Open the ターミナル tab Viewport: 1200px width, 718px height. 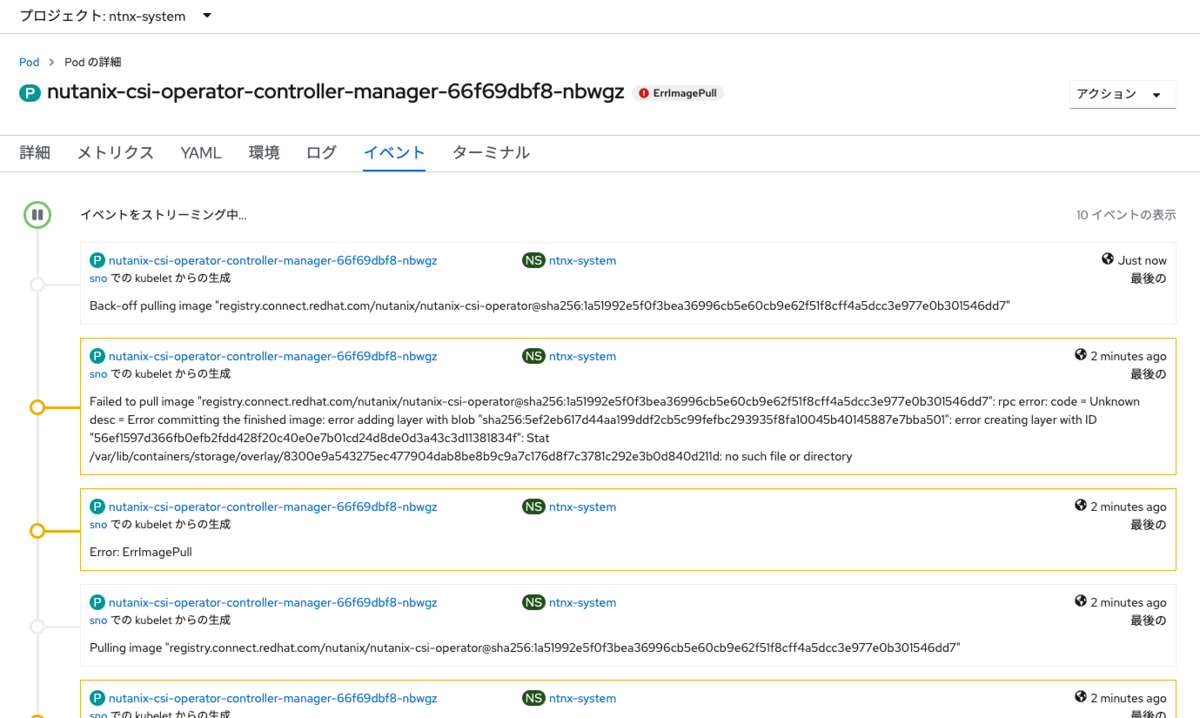(x=491, y=153)
